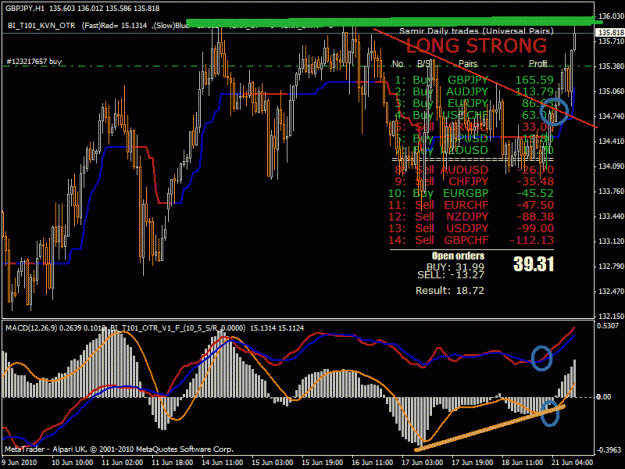
Task: Select the AUDJPY pair in row 2
Action: pos(467,92)
